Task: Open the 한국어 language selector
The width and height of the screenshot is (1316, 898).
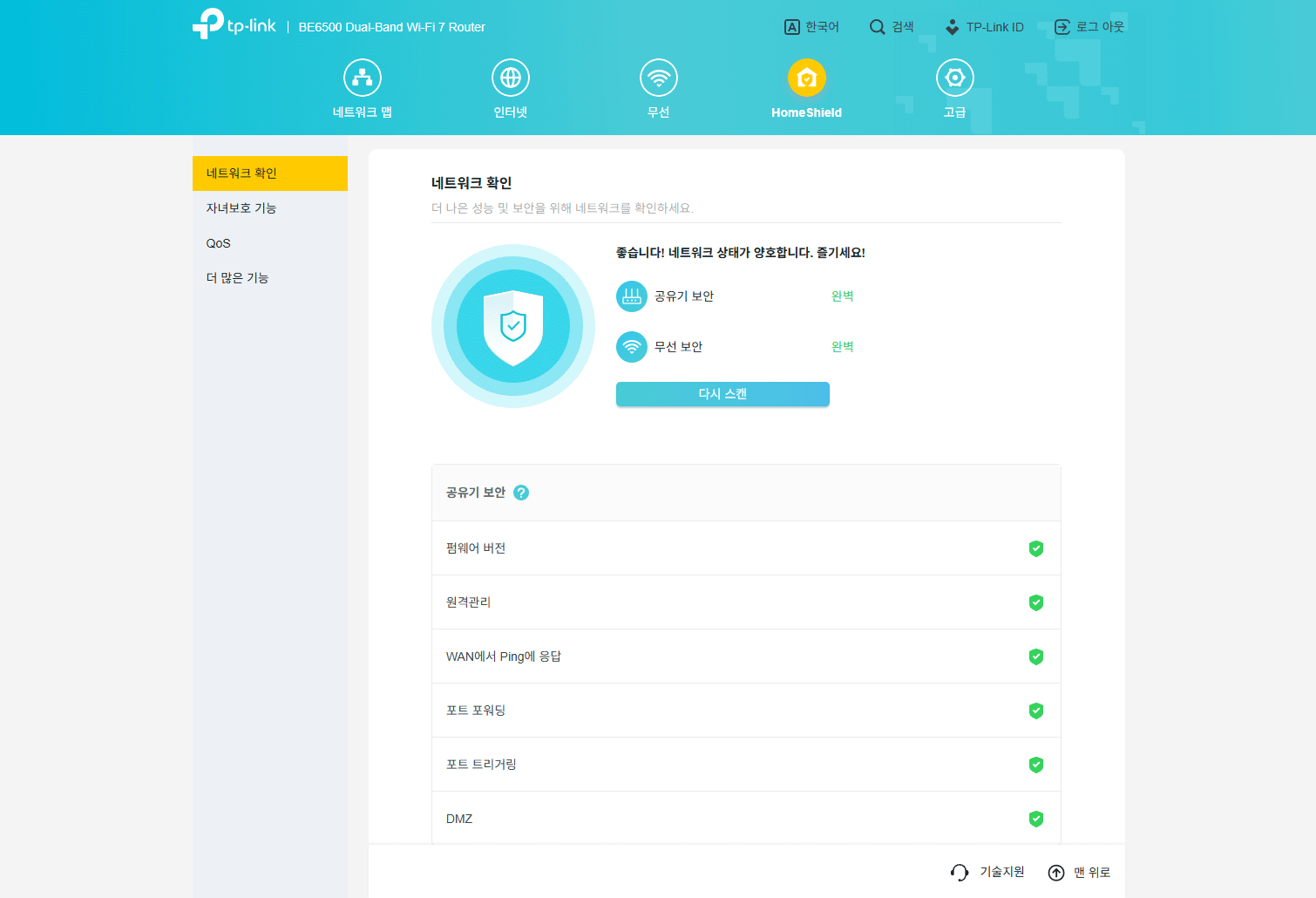Action: click(811, 27)
